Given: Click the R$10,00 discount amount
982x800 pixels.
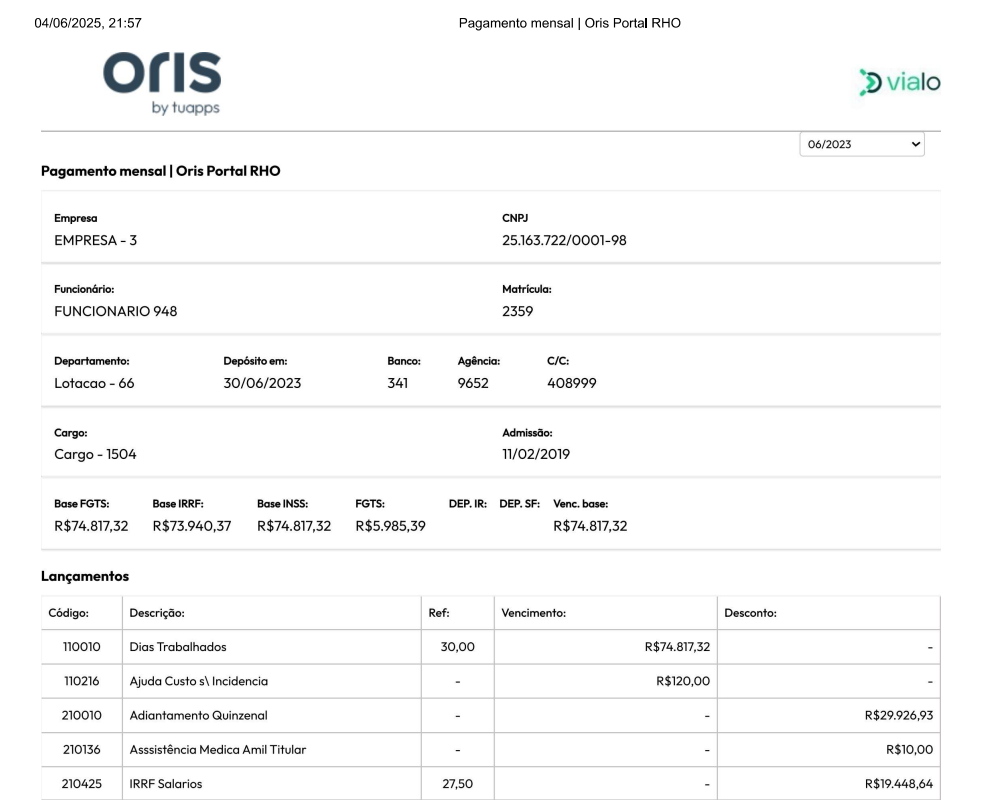Looking at the screenshot, I should tap(909, 750).
